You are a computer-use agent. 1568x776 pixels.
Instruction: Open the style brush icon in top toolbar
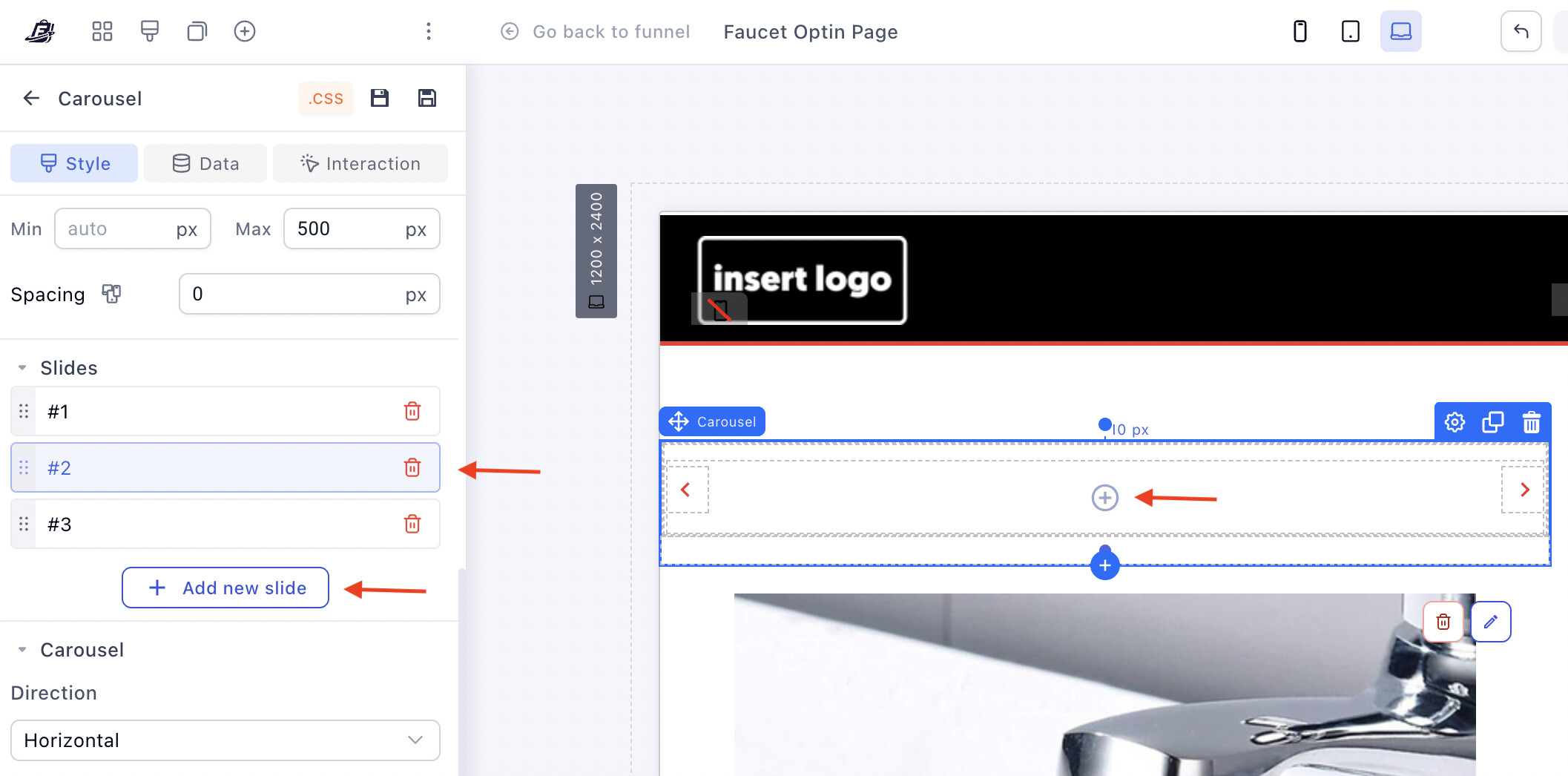coord(150,31)
